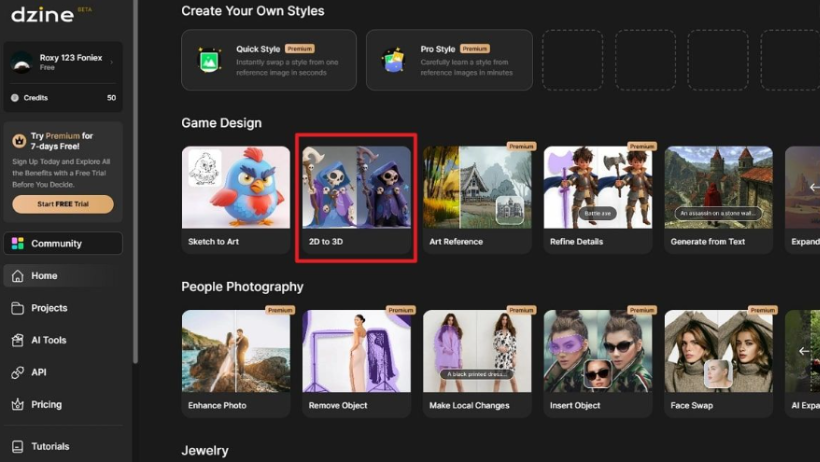This screenshot has width=820, height=462.
Task: Click the AI Tools icon
Action: [x=18, y=340]
